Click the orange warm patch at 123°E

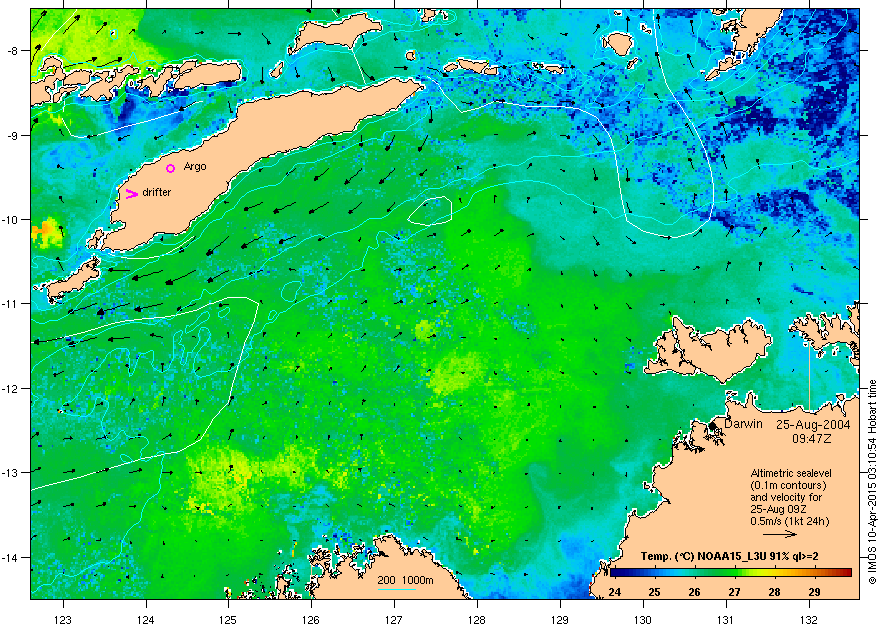click(x=47, y=232)
